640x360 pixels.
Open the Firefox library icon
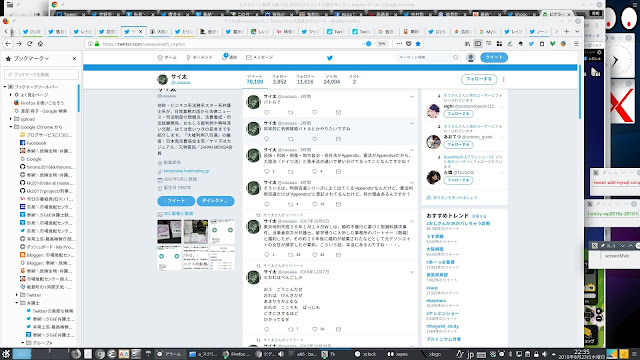click(467, 44)
